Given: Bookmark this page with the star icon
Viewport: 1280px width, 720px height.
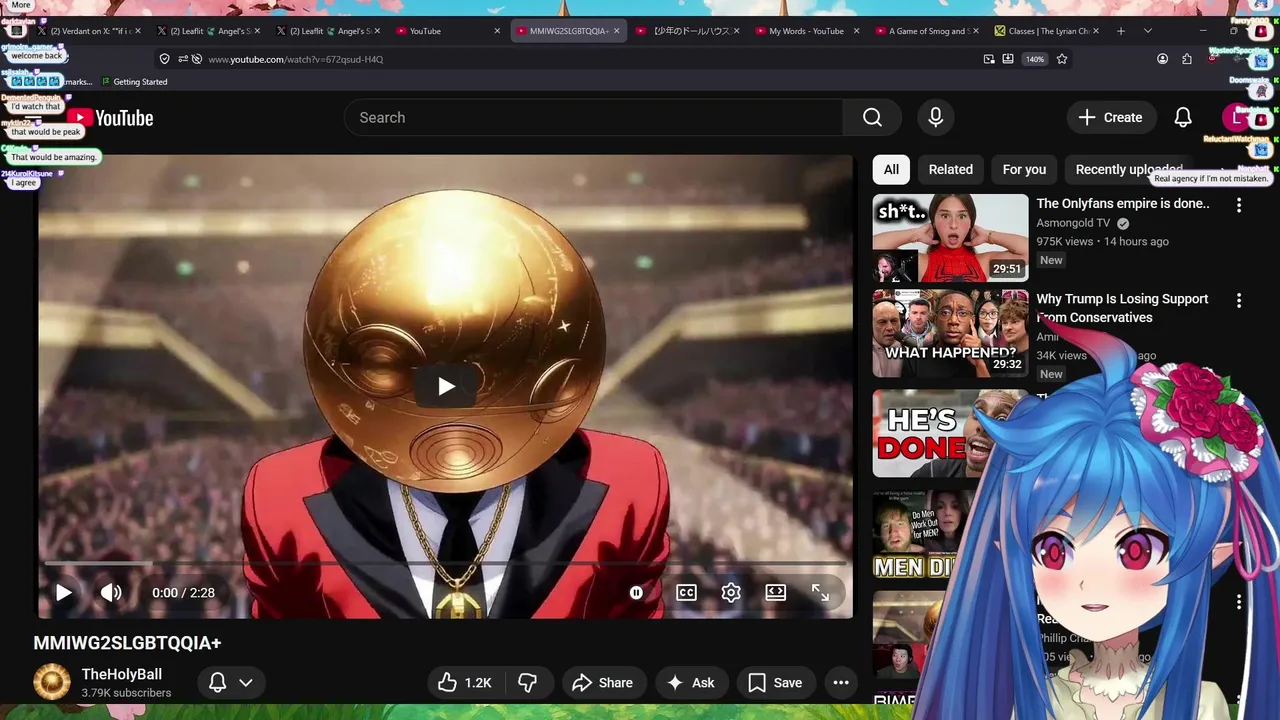Looking at the screenshot, I should [1062, 59].
